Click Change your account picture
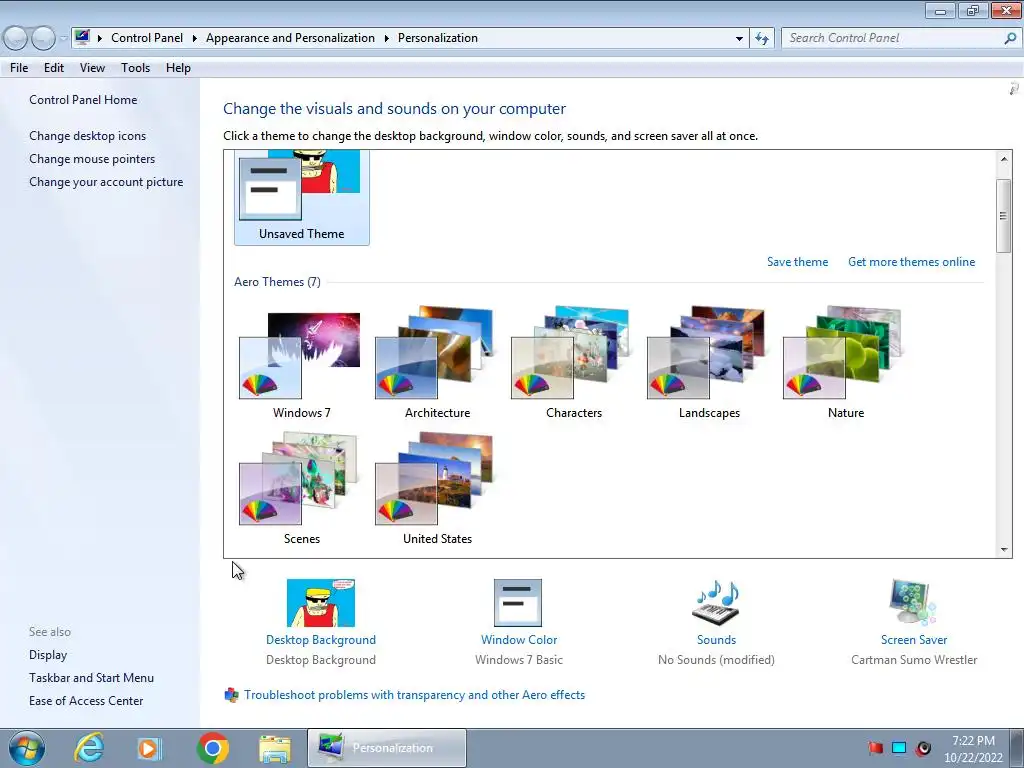Image resolution: width=1024 pixels, height=768 pixels. 106,182
